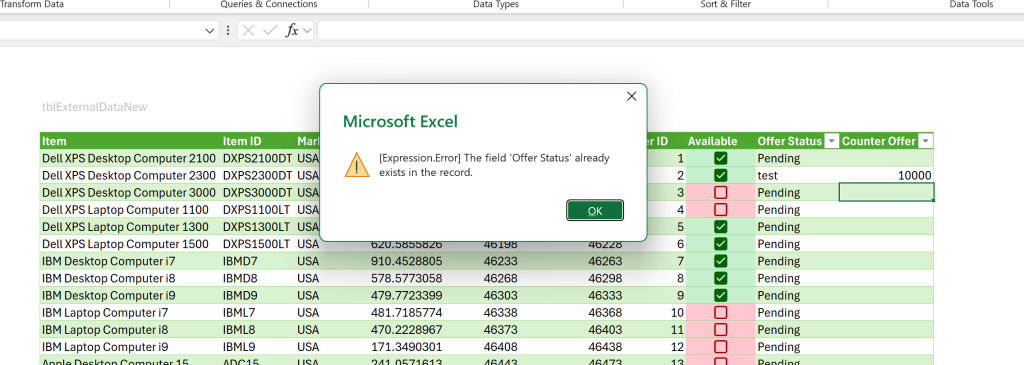Select cell IBM Desktop Computer i7

pos(131,261)
